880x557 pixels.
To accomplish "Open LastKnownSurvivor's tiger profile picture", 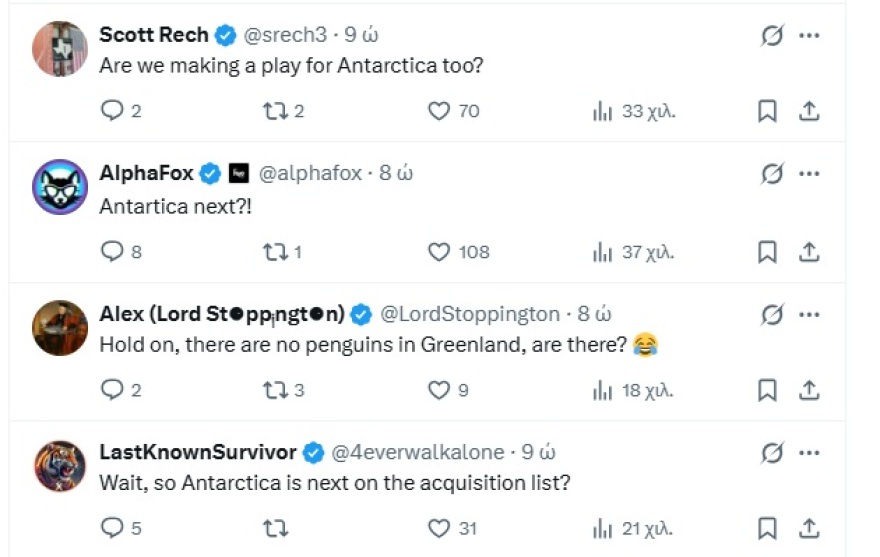I will click(60, 466).
